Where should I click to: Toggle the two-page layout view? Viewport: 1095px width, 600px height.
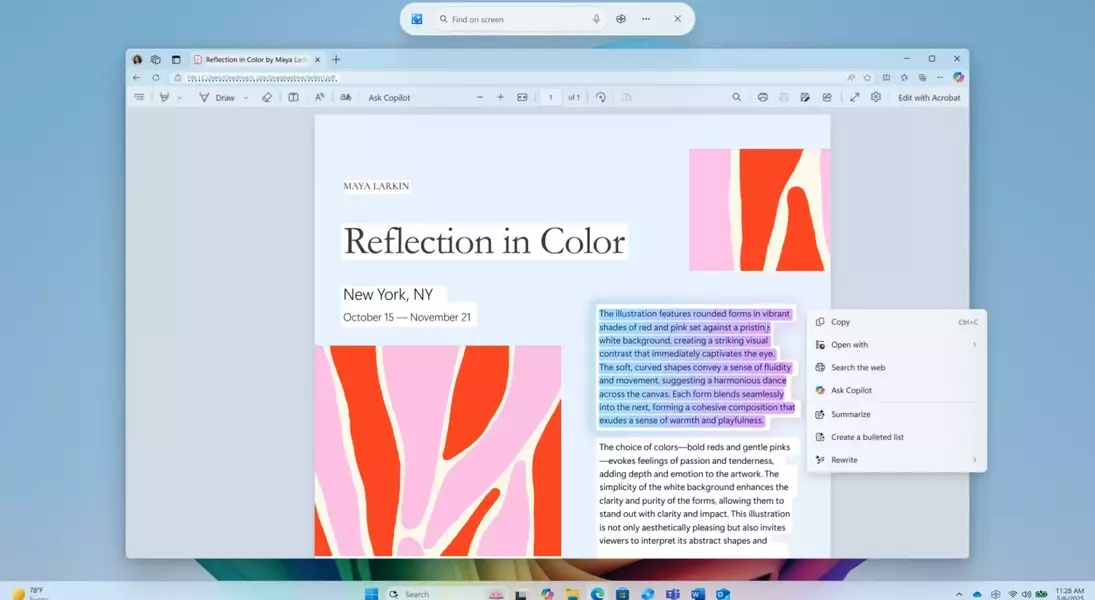(291, 97)
